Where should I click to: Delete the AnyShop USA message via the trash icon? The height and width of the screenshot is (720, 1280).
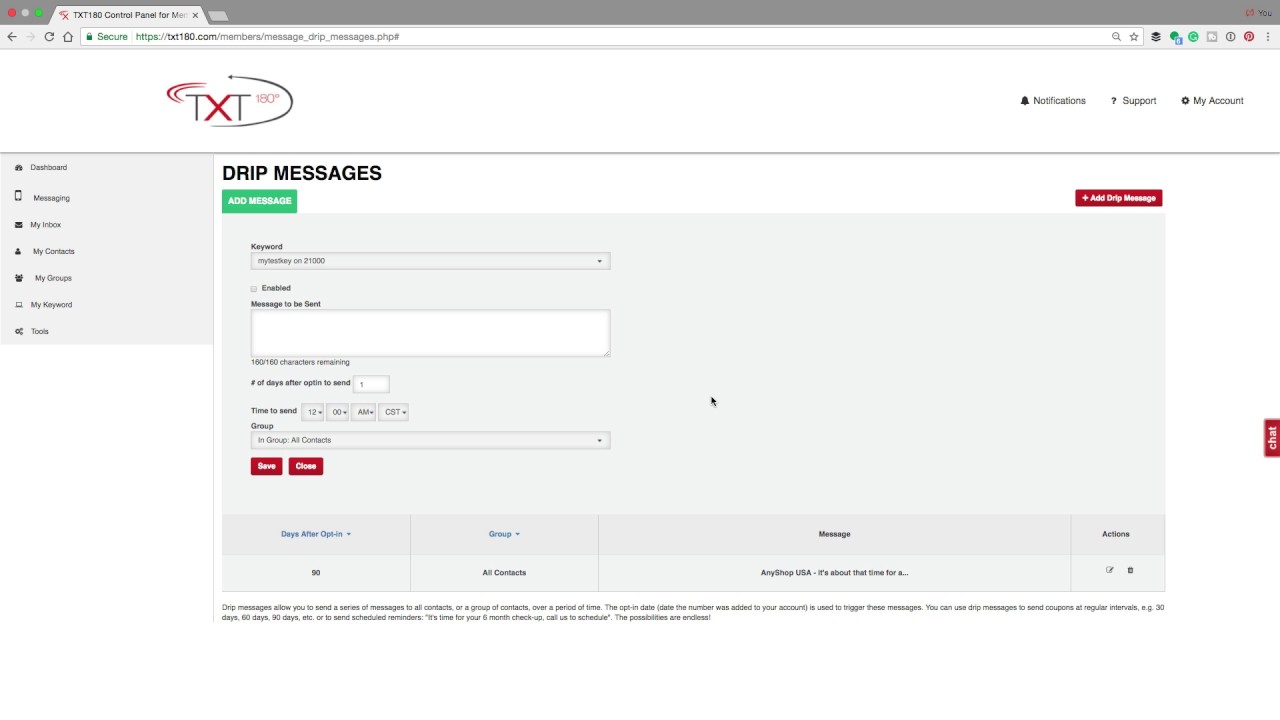coord(1130,570)
